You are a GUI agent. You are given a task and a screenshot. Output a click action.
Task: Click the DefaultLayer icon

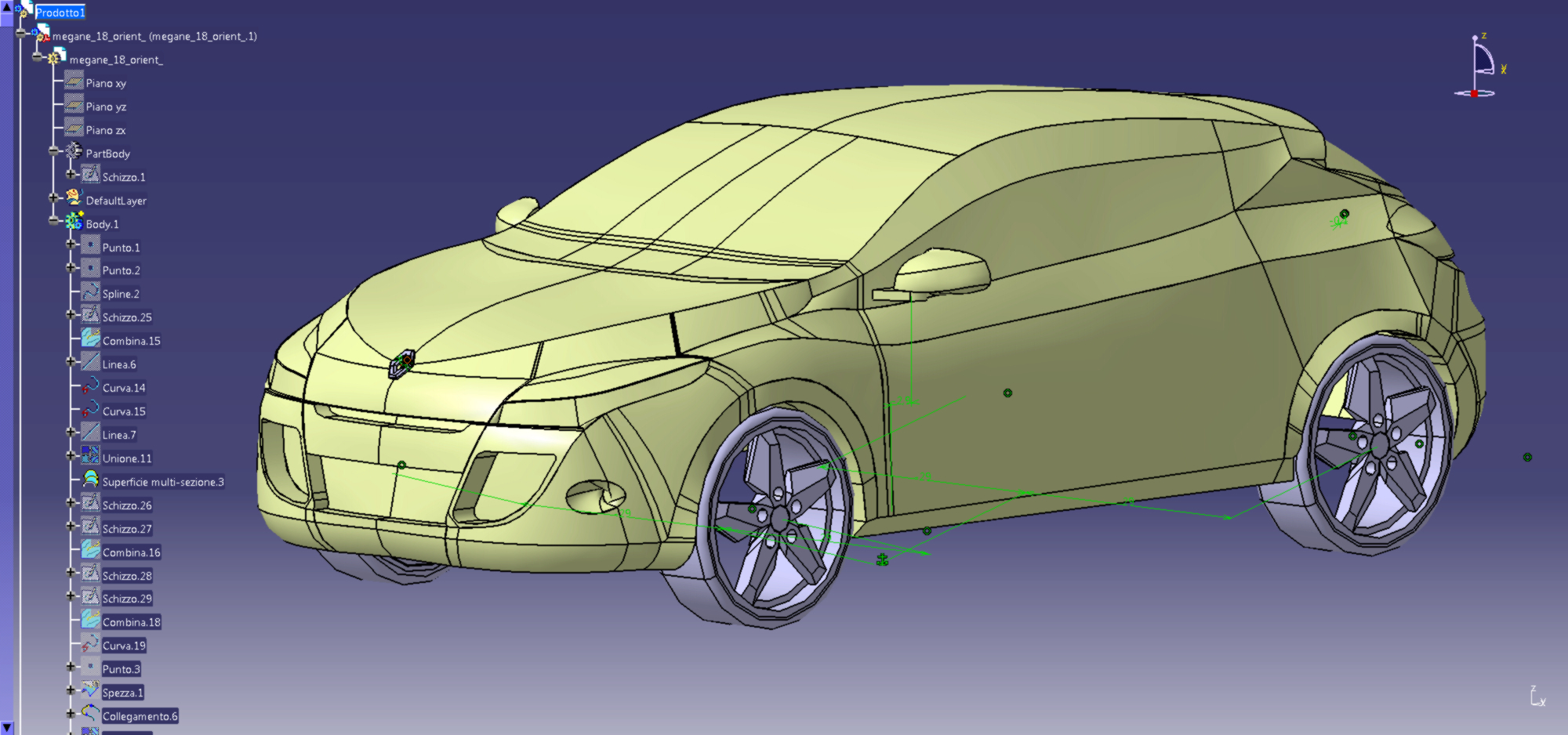[x=74, y=197]
